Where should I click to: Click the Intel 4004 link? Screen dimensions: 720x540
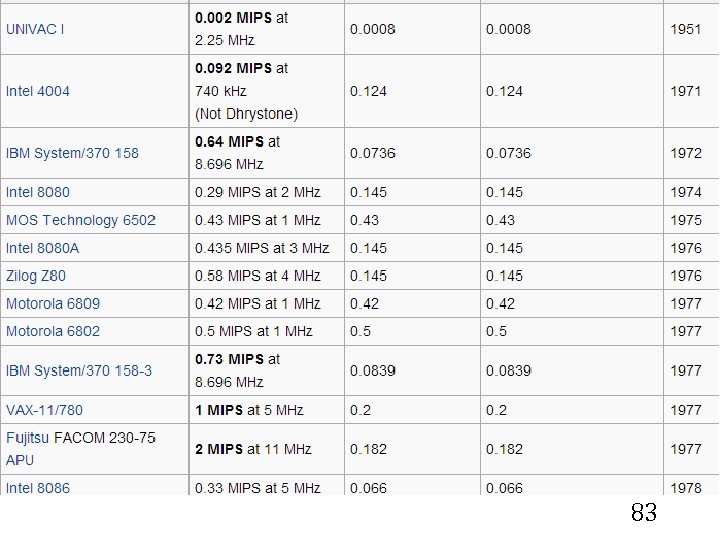38,91
